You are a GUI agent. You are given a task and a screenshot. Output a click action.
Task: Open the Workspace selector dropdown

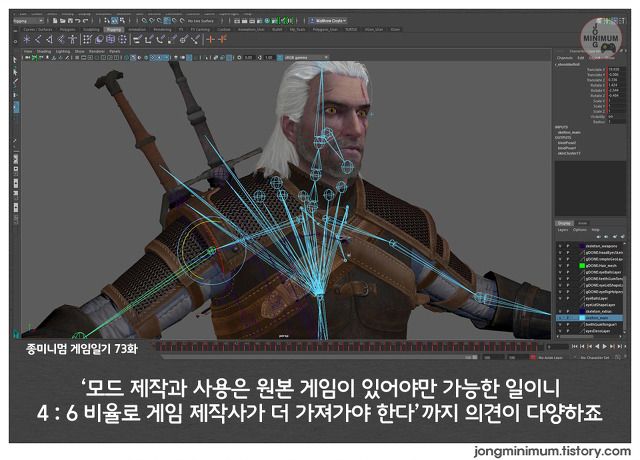tap(328, 20)
